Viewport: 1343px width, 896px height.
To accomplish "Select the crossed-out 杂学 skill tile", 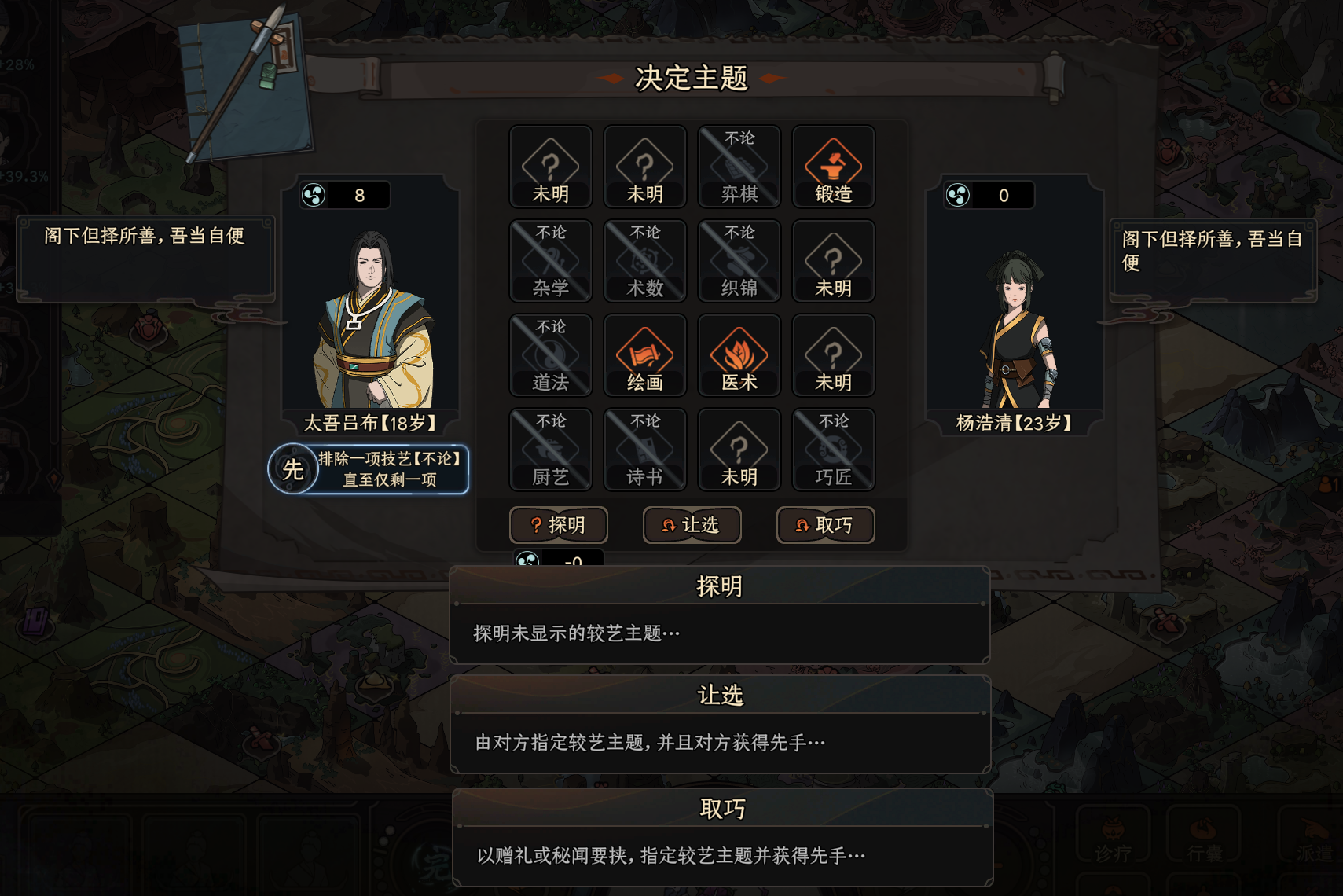I will [550, 261].
